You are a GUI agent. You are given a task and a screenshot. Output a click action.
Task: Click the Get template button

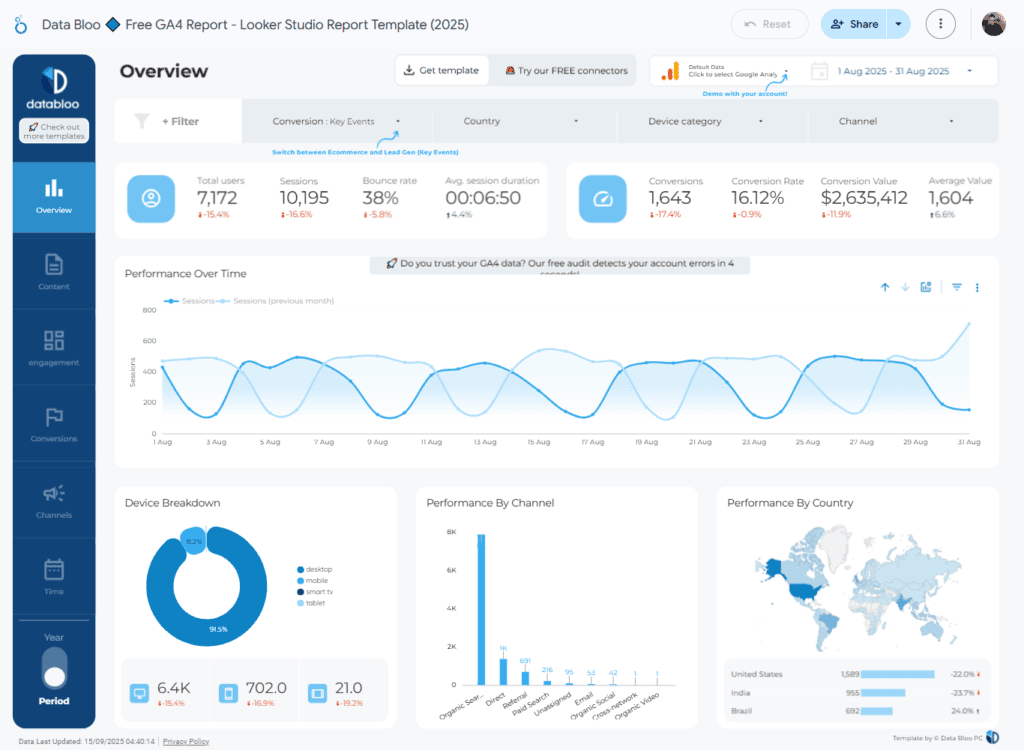coord(445,70)
